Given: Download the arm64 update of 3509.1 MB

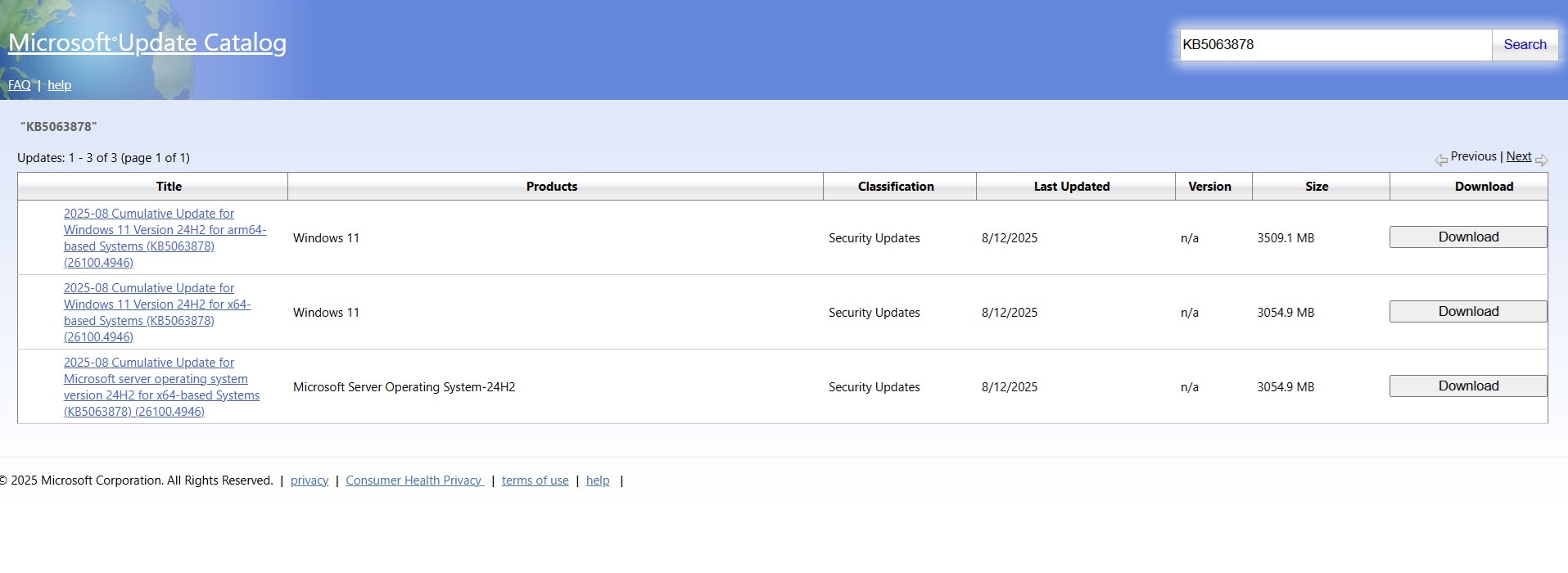Looking at the screenshot, I should [x=1468, y=237].
